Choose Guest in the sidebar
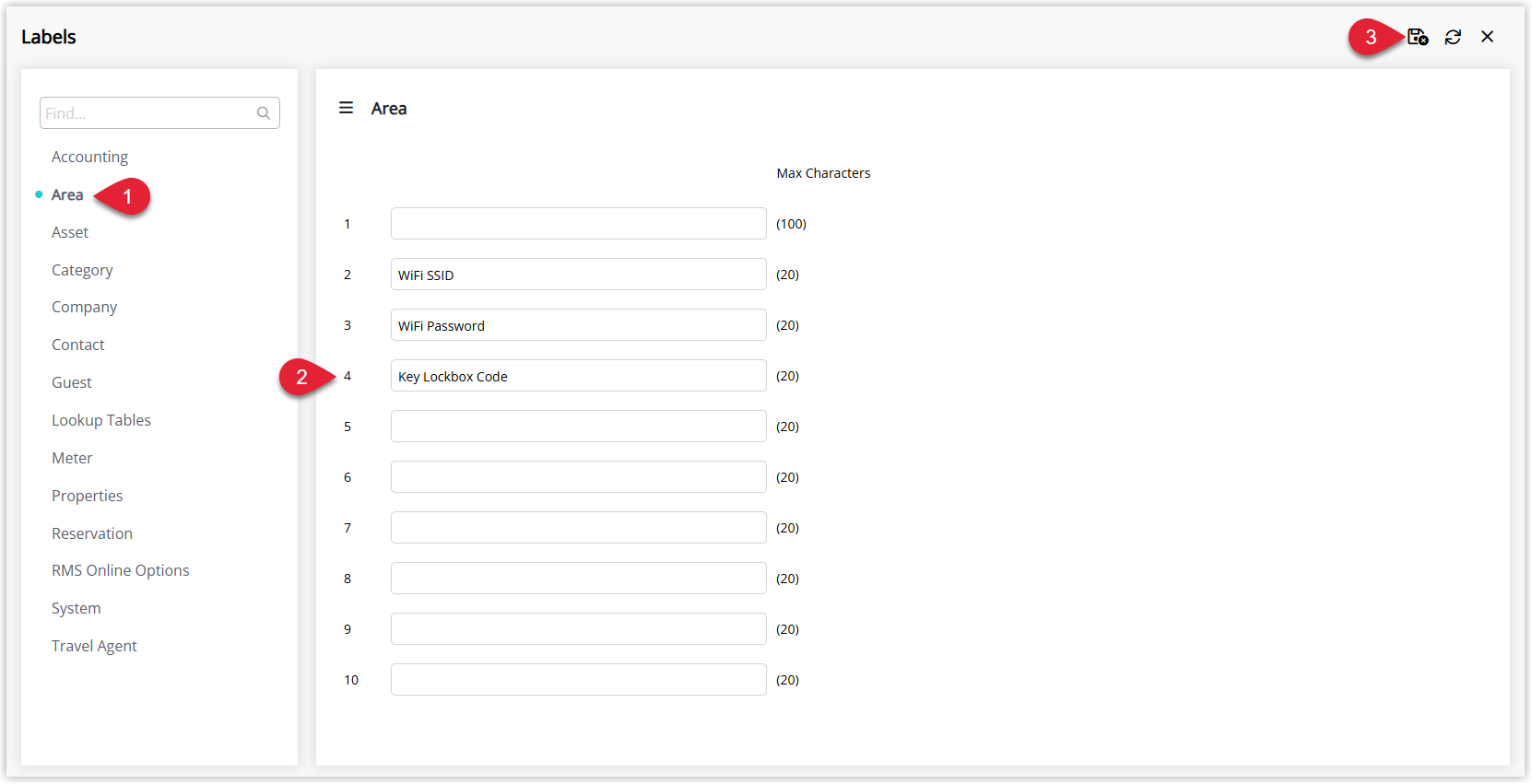 (72, 382)
